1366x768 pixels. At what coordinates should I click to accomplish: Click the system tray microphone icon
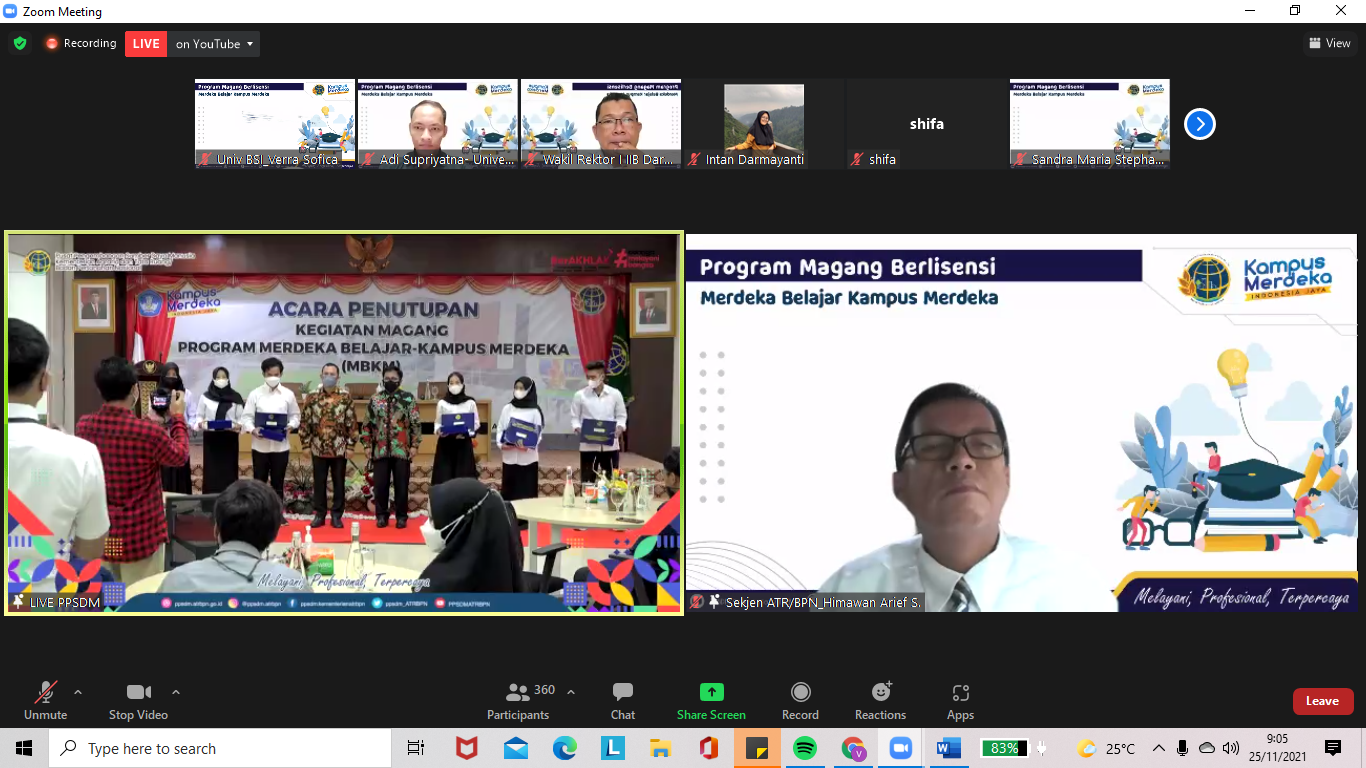point(1183,748)
